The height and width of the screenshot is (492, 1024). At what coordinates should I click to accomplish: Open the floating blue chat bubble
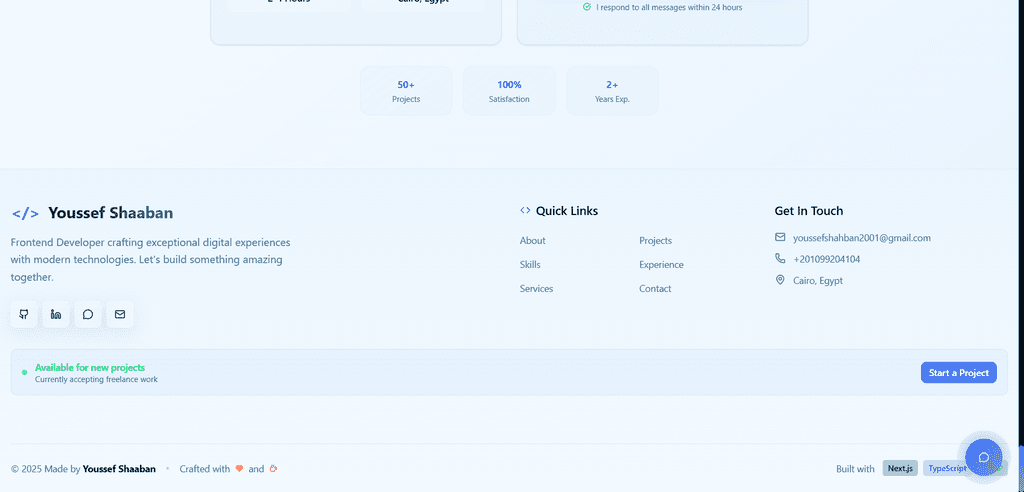[x=984, y=457]
